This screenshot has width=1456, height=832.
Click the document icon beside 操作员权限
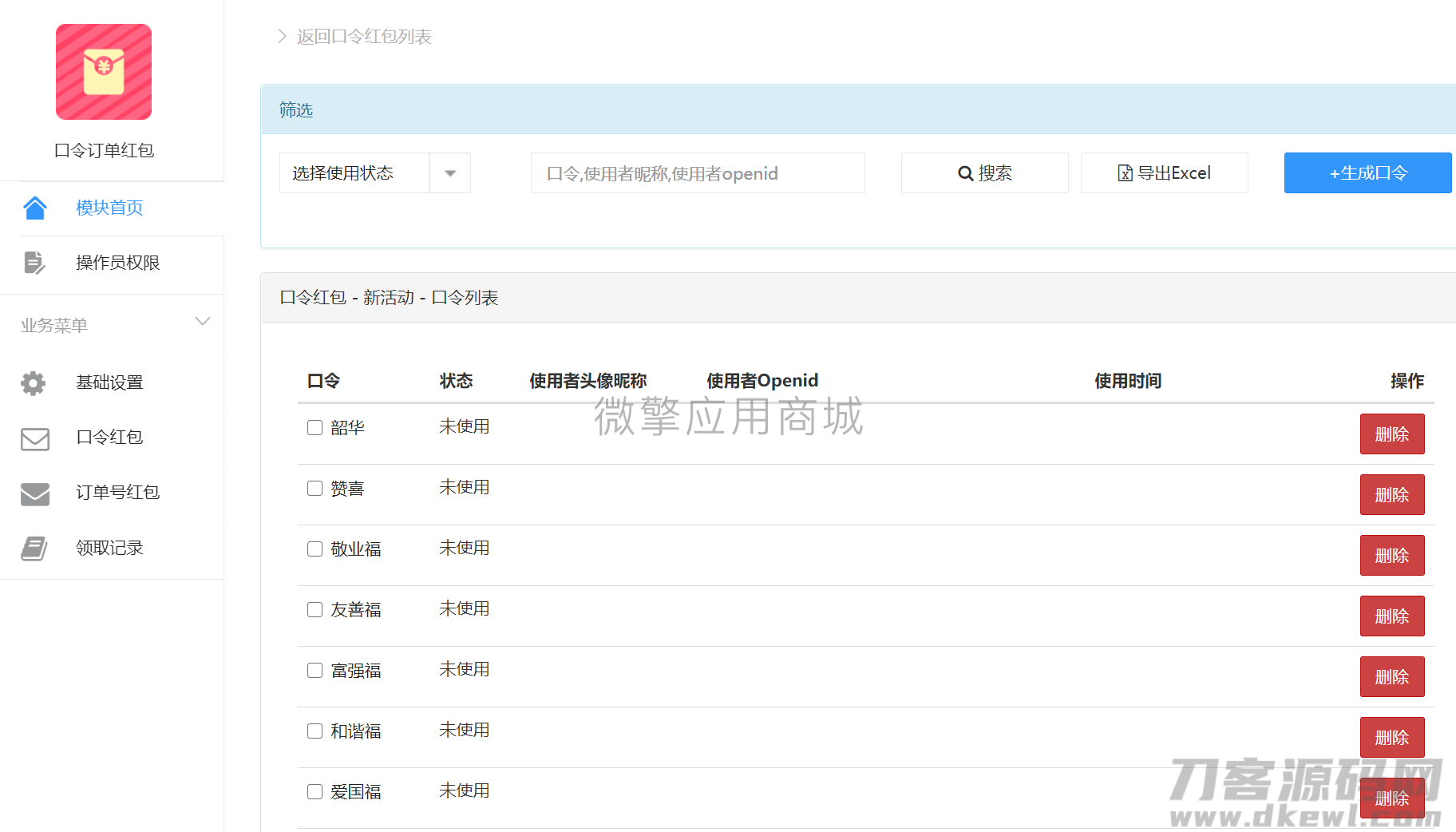click(34, 263)
